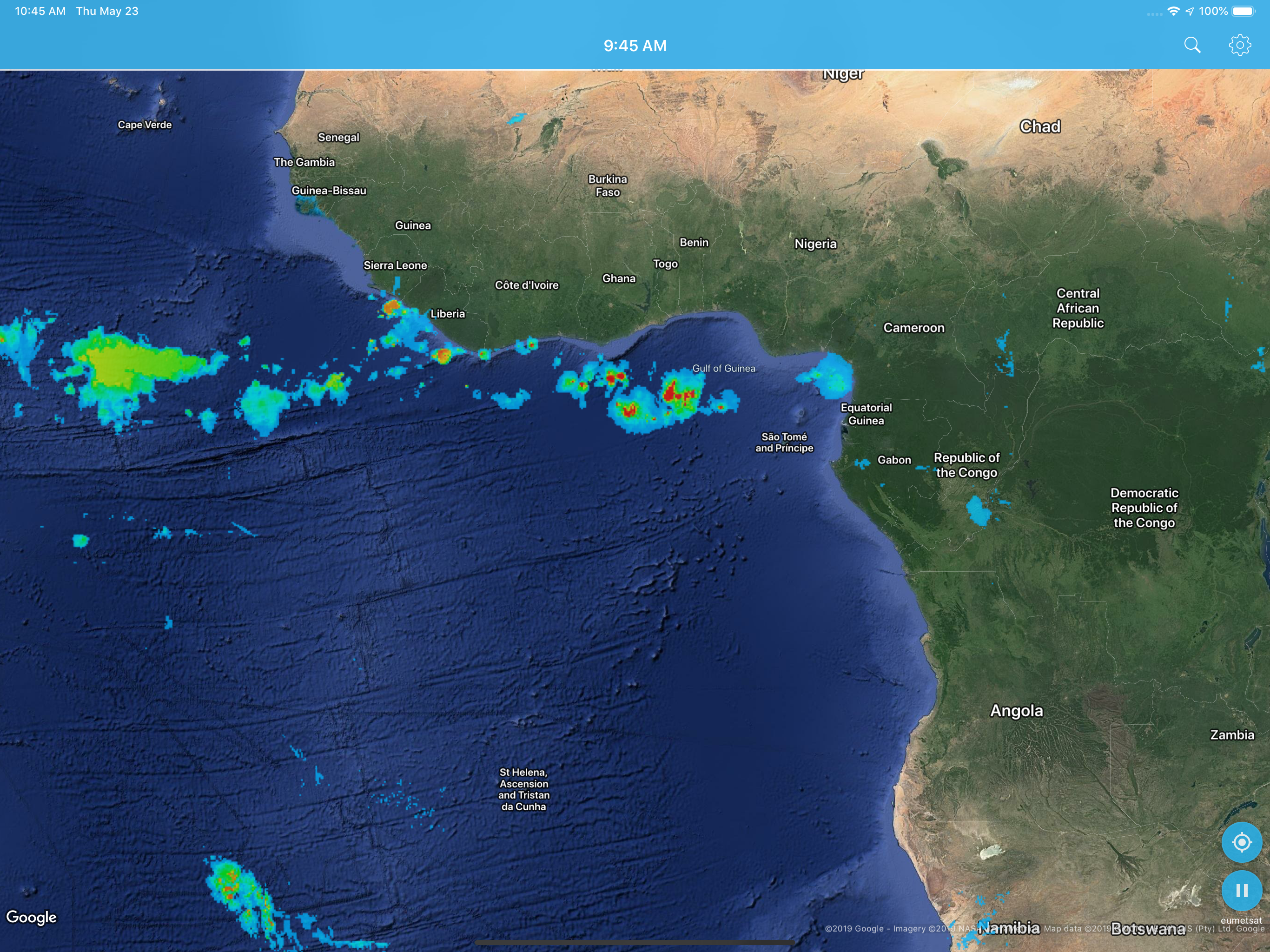Viewport: 1270px width, 952px height.
Task: Select the Burkina Faso label
Action: point(608,185)
